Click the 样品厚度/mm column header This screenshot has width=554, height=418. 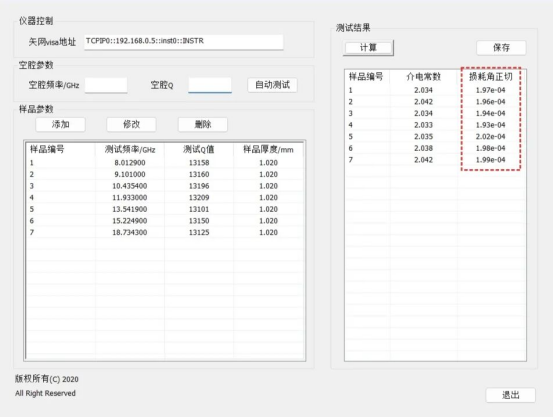tap(268, 150)
